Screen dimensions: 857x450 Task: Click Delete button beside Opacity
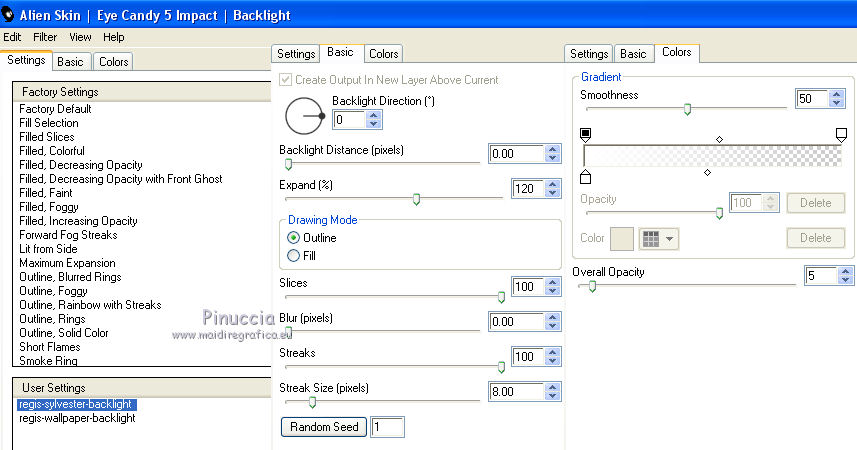pos(815,203)
